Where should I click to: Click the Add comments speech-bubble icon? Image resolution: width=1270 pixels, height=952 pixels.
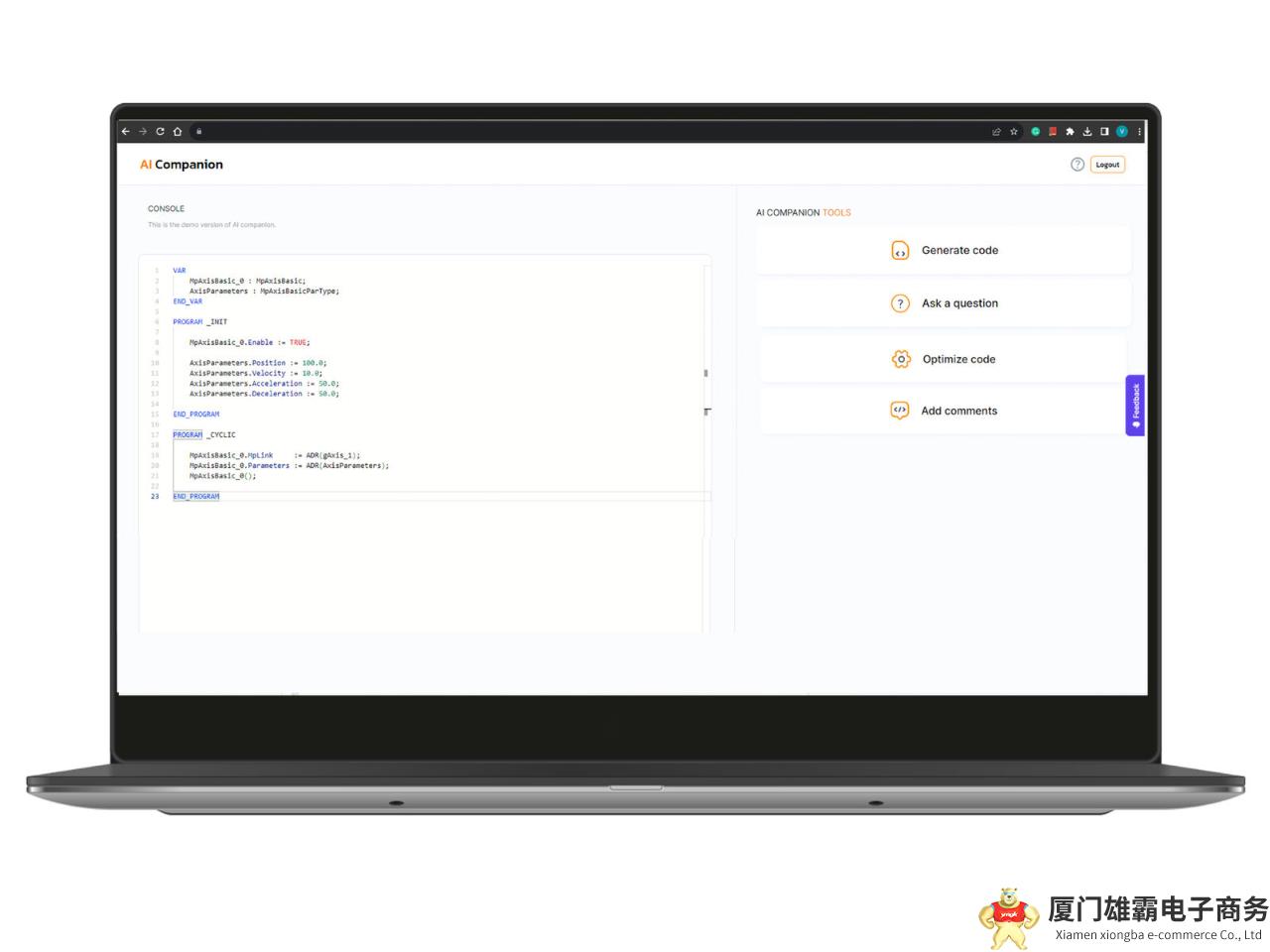coord(900,411)
